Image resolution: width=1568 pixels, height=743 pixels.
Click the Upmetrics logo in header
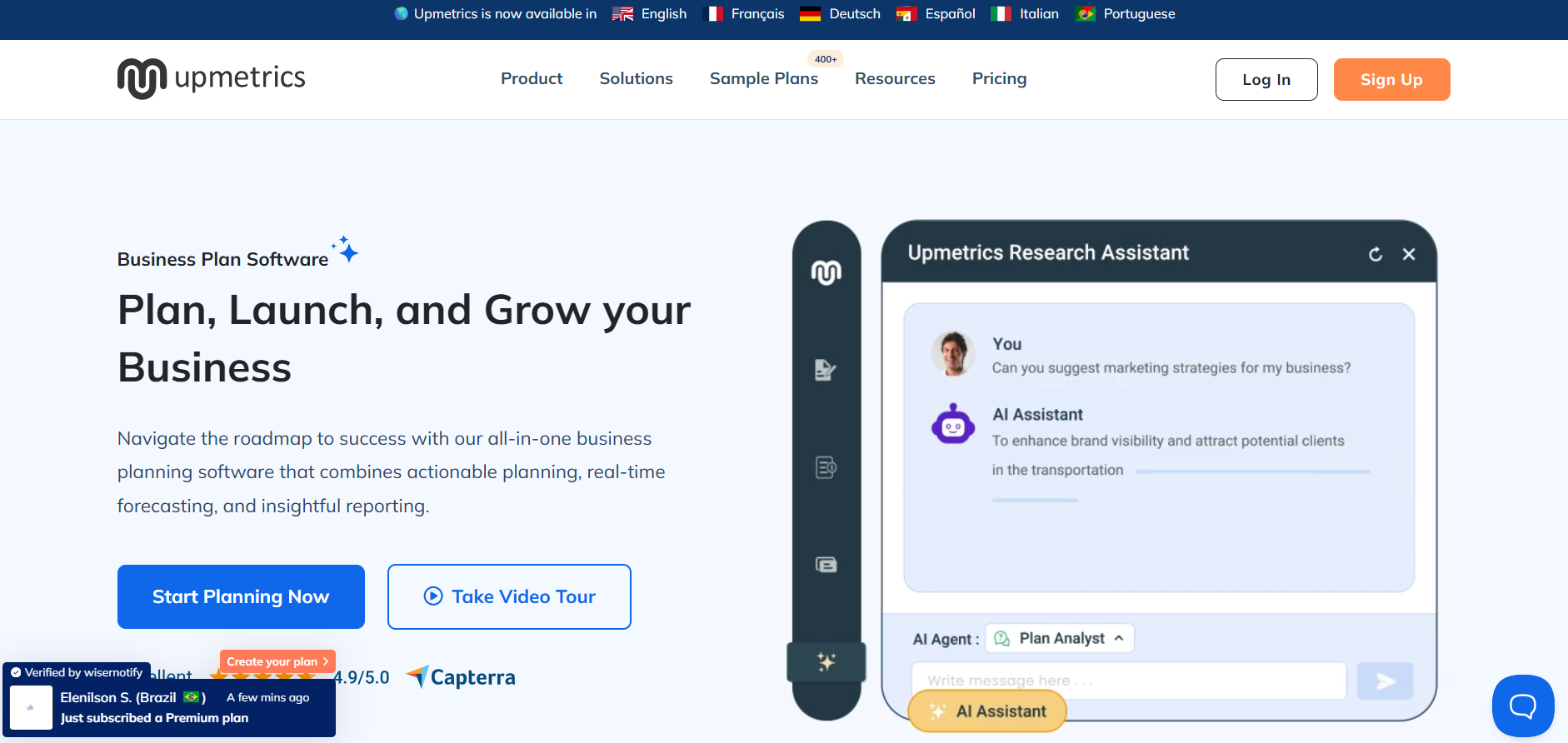pyautogui.click(x=212, y=78)
